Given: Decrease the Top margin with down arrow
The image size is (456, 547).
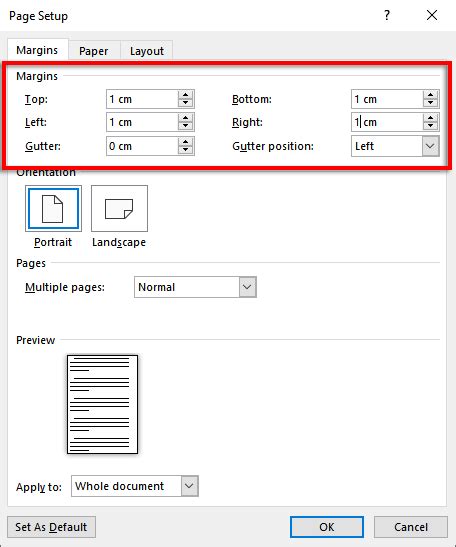Looking at the screenshot, I should pyautogui.click(x=186, y=103).
